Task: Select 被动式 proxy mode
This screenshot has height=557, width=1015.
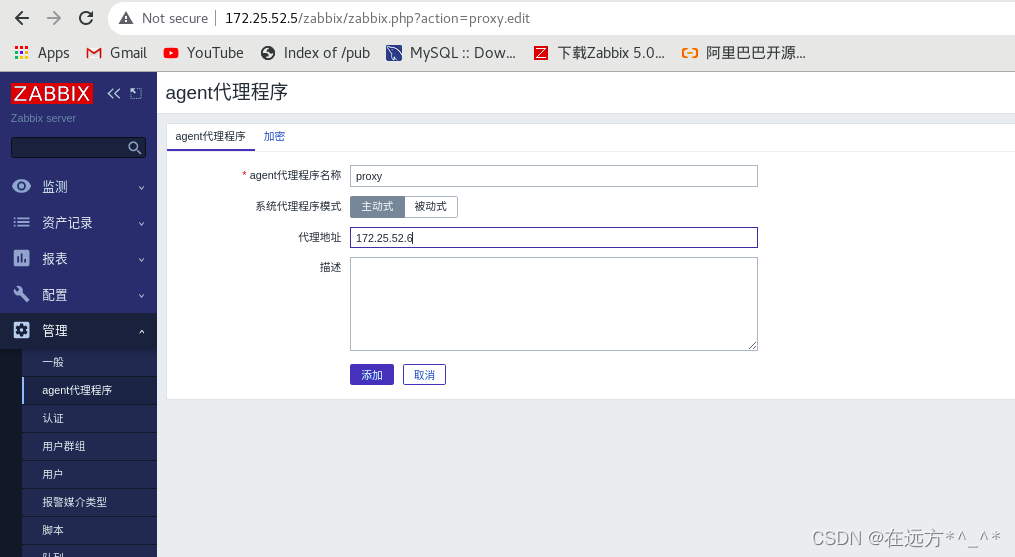Action: tap(430, 207)
